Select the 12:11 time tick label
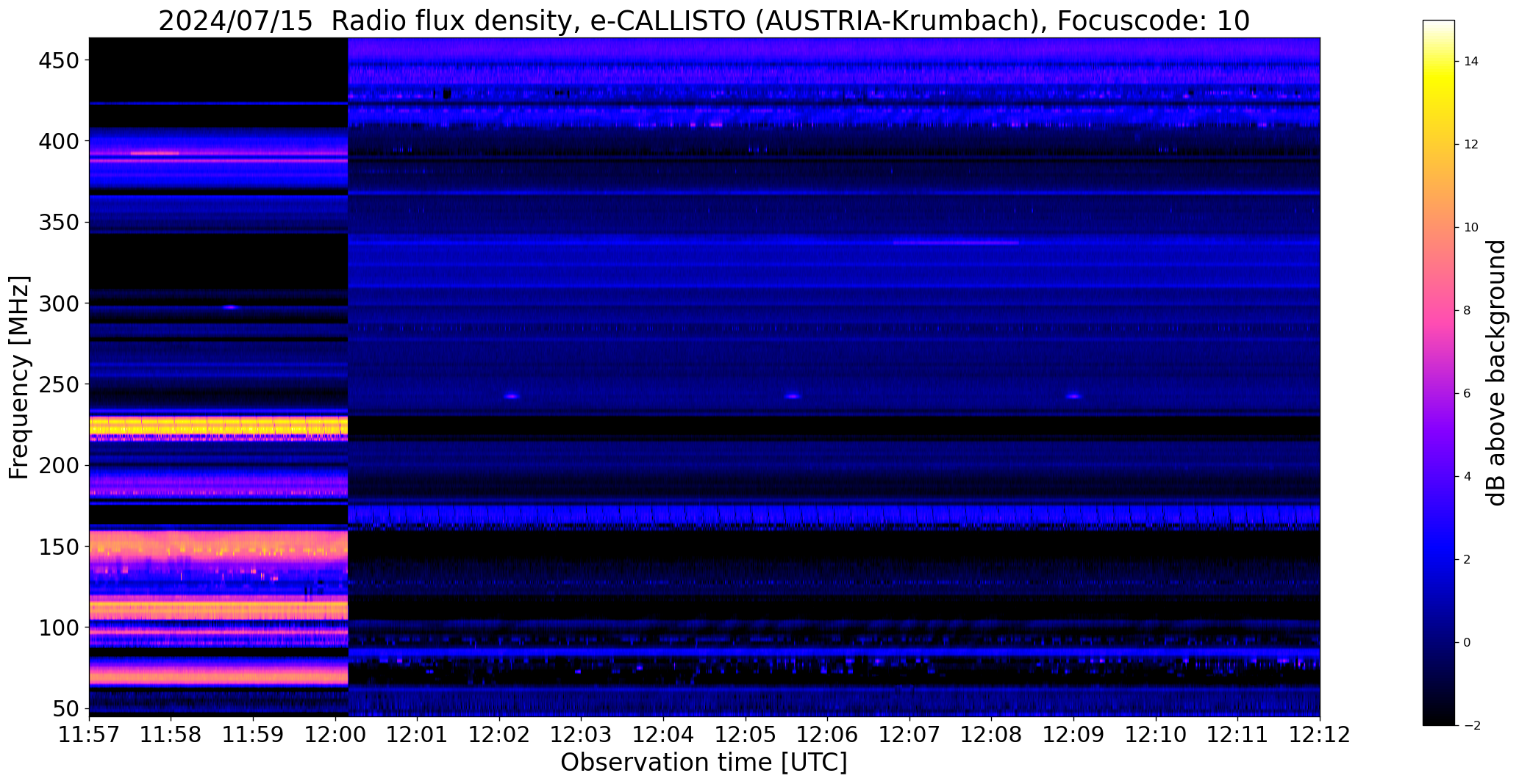 pyautogui.click(x=1238, y=734)
